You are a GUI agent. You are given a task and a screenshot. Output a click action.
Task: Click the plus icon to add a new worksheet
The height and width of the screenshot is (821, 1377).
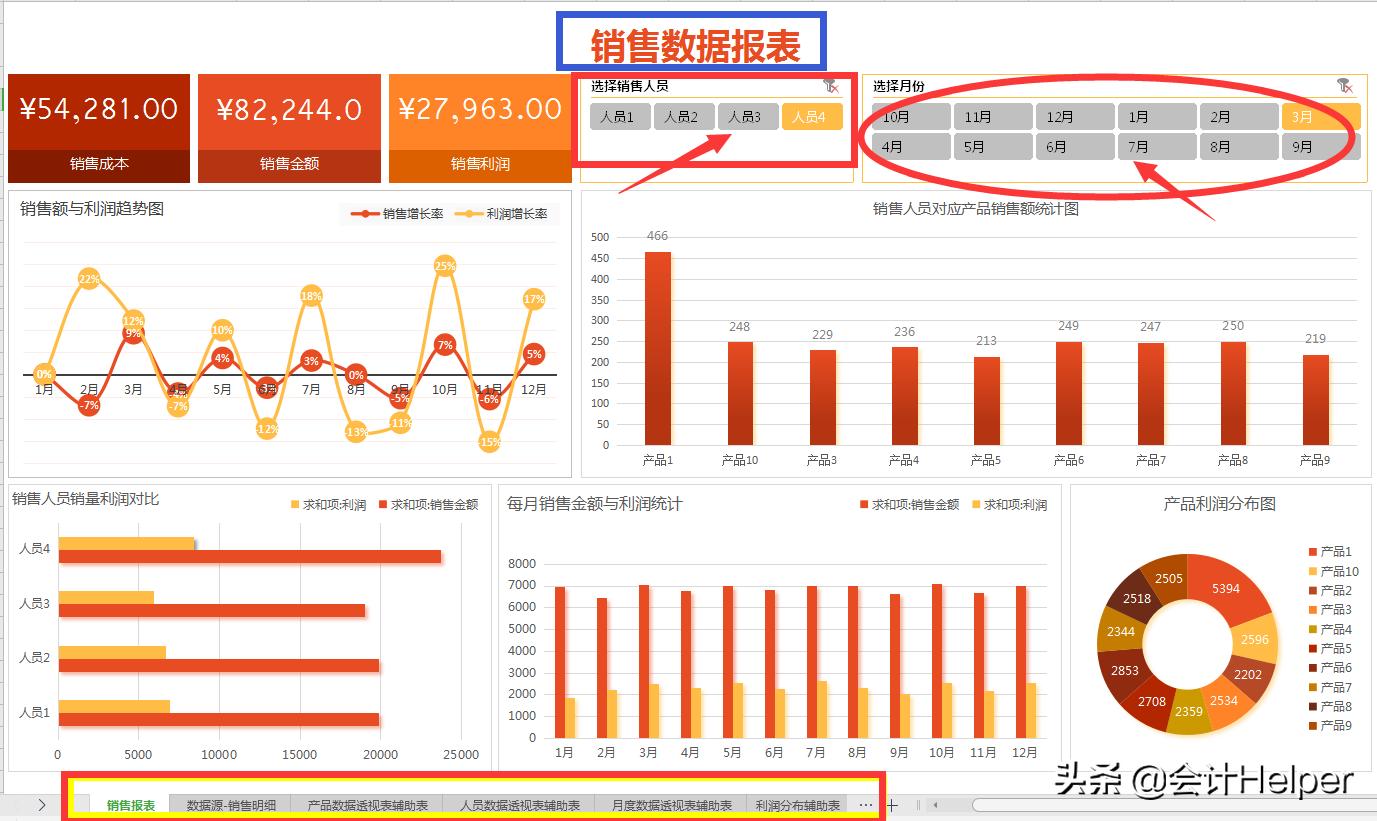(x=890, y=804)
